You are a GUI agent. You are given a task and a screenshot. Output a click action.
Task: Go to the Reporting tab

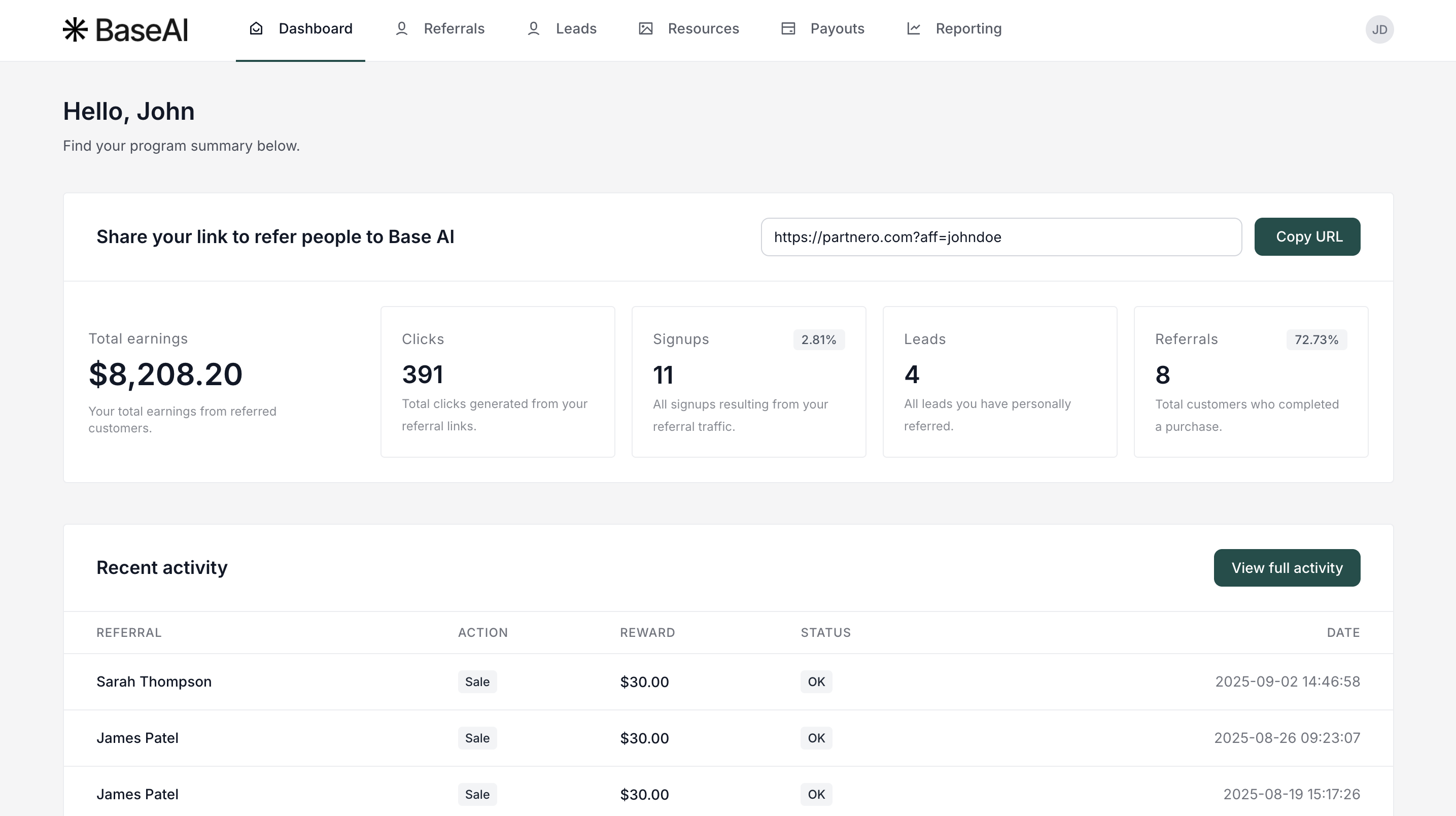(x=968, y=29)
